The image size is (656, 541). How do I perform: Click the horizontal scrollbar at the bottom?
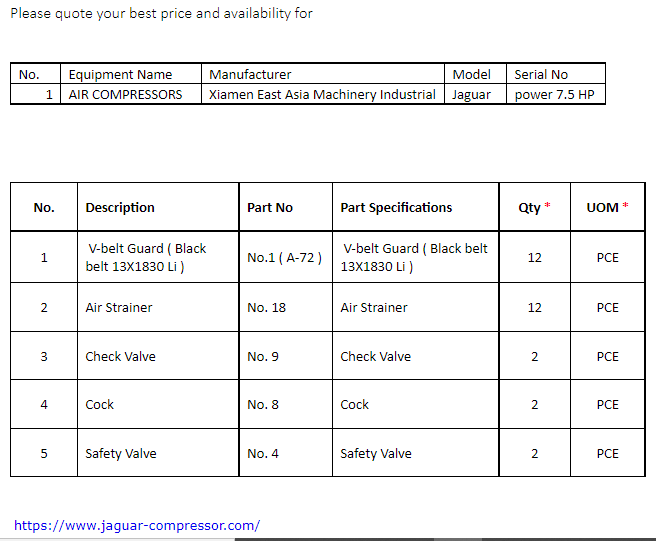pyautogui.click(x=328, y=539)
